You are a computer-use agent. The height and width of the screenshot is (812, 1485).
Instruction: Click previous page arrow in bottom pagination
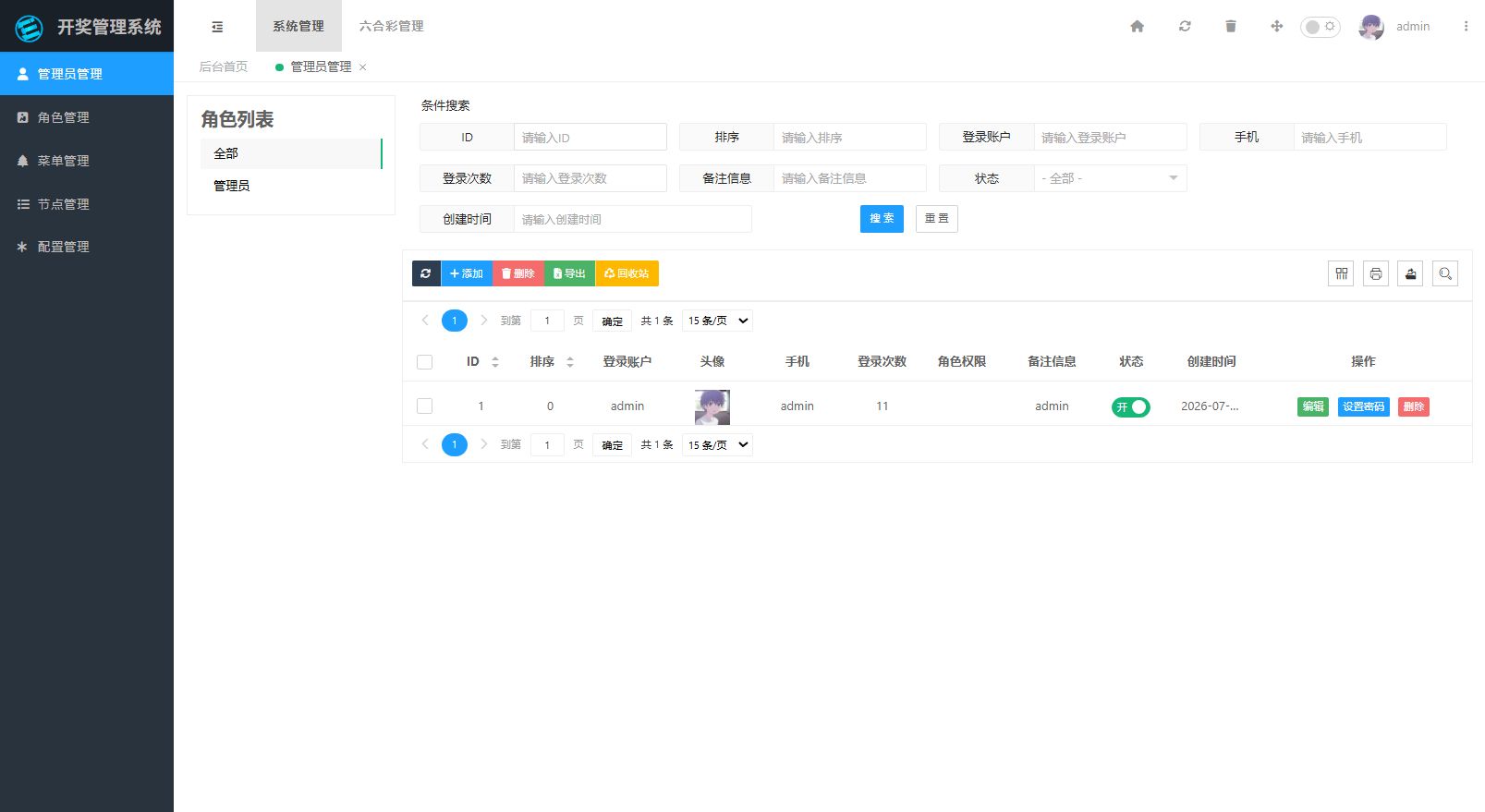425,444
